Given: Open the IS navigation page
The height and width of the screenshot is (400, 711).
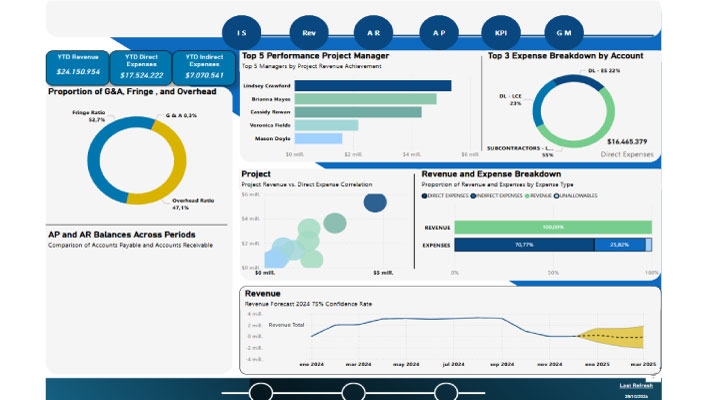Looking at the screenshot, I should (x=241, y=32).
